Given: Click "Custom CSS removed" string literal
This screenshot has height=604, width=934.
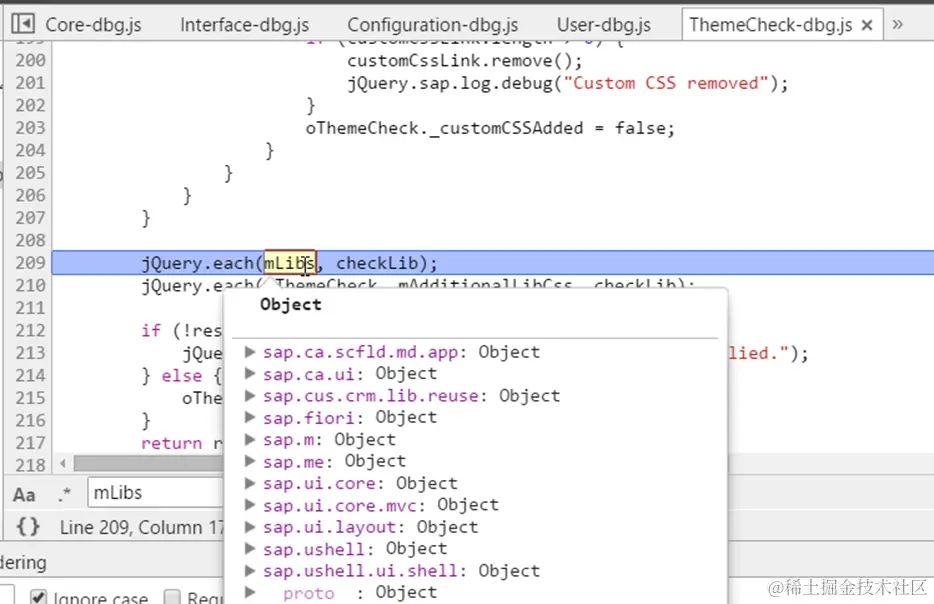Looking at the screenshot, I should (666, 83).
